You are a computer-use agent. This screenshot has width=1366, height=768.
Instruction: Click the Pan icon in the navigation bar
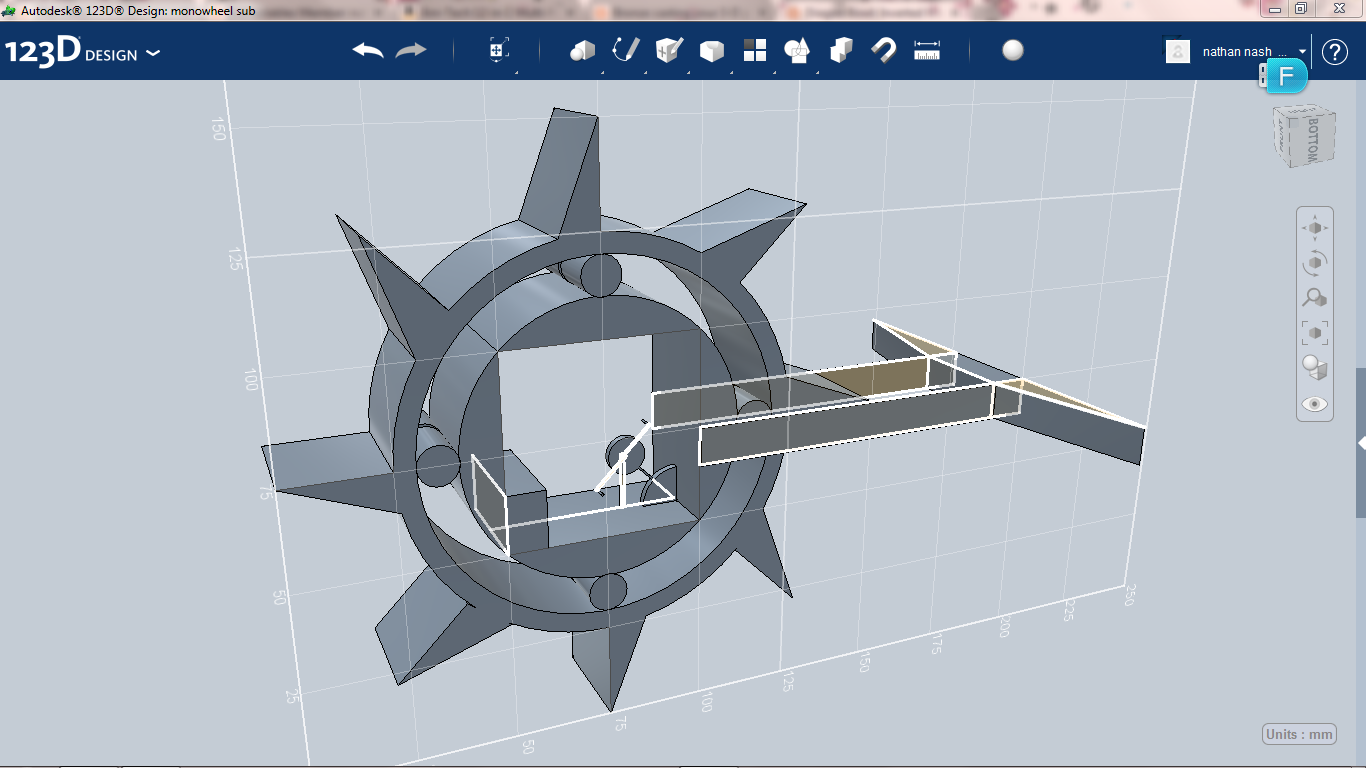coord(1314,227)
